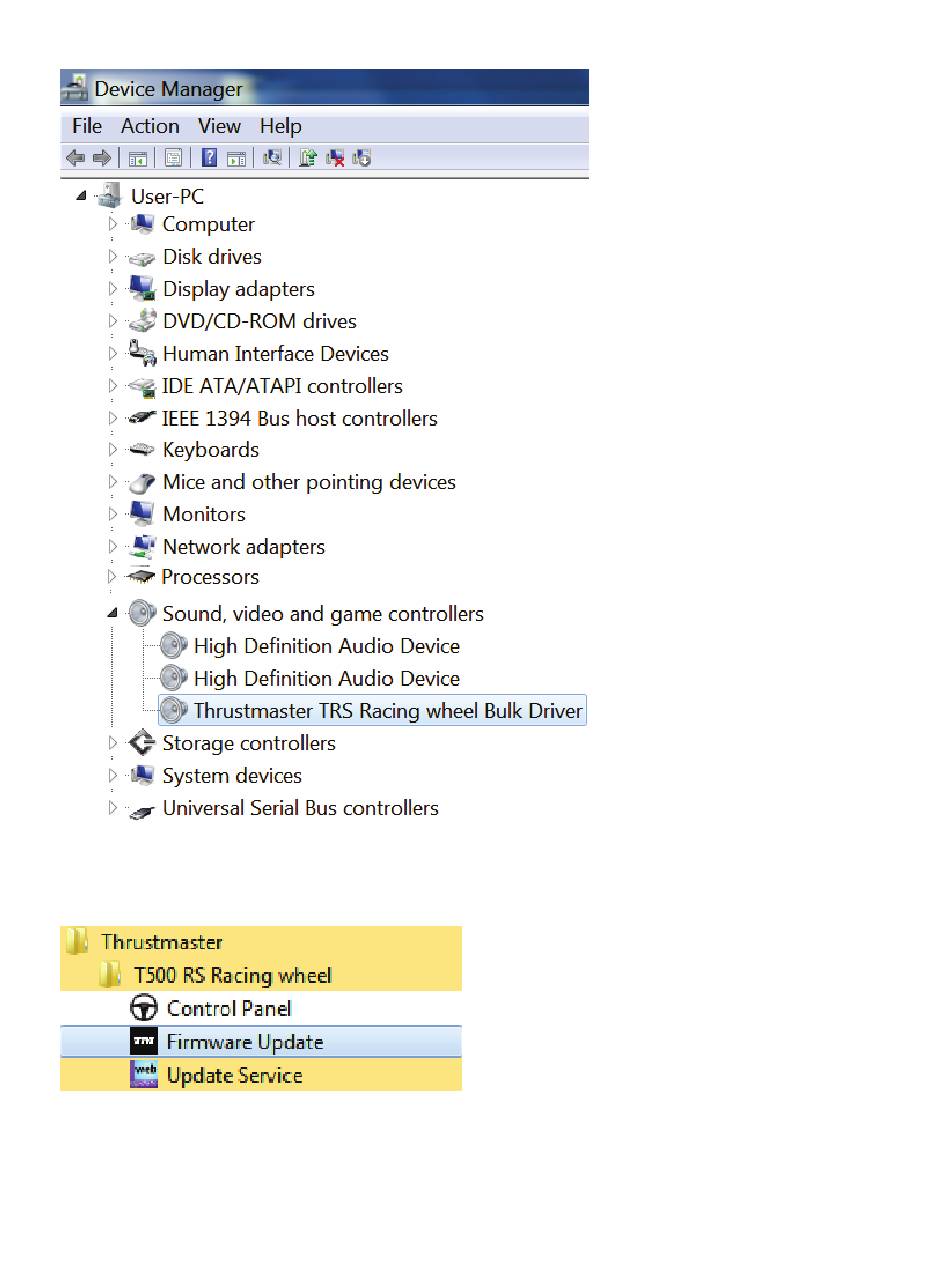The height and width of the screenshot is (1267, 950).
Task: Expand the Storage controllers category
Action: [x=113, y=743]
